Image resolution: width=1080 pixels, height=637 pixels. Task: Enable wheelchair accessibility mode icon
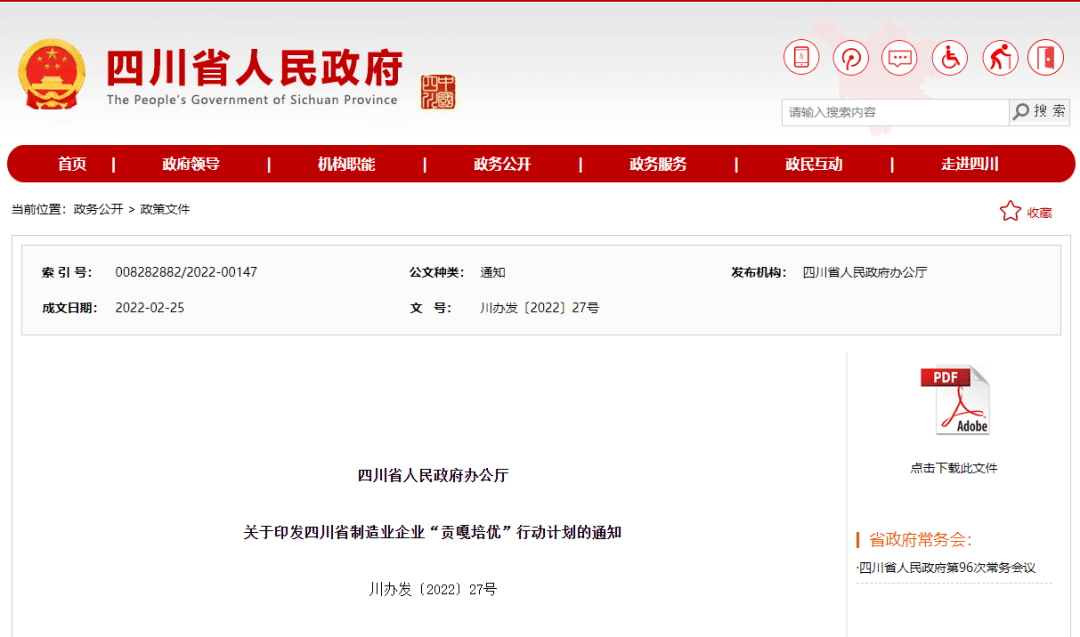pyautogui.click(x=950, y=57)
